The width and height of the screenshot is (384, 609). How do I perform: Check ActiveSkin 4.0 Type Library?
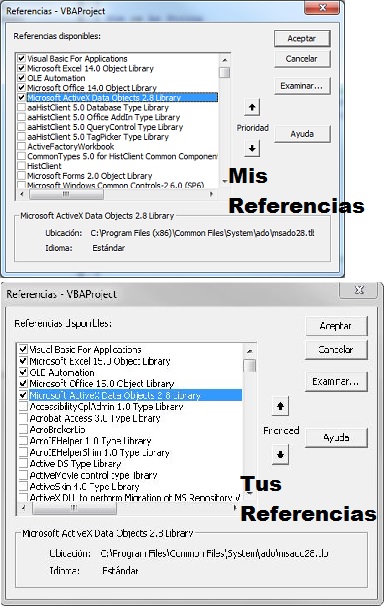[x=23, y=487]
